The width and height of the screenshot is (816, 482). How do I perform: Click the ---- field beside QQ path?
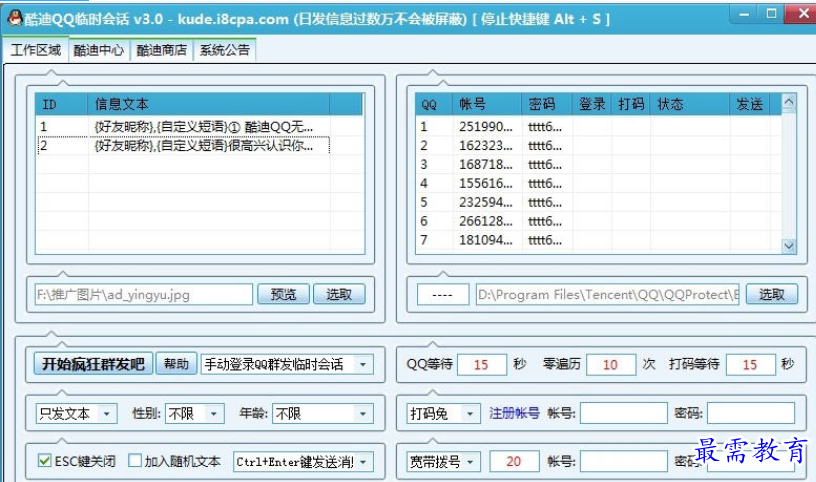(443, 295)
